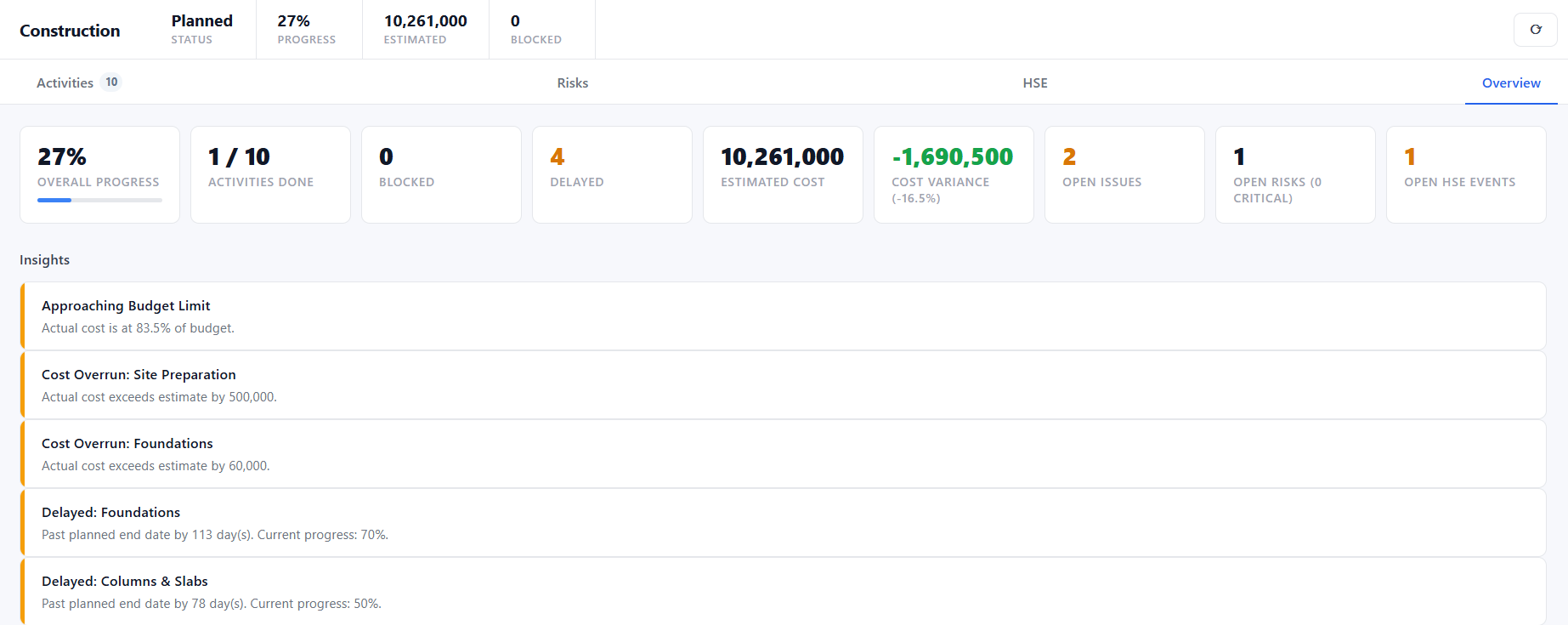This screenshot has width=1568, height=625.
Task: Click the Open HSE Events card
Action: (1466, 175)
